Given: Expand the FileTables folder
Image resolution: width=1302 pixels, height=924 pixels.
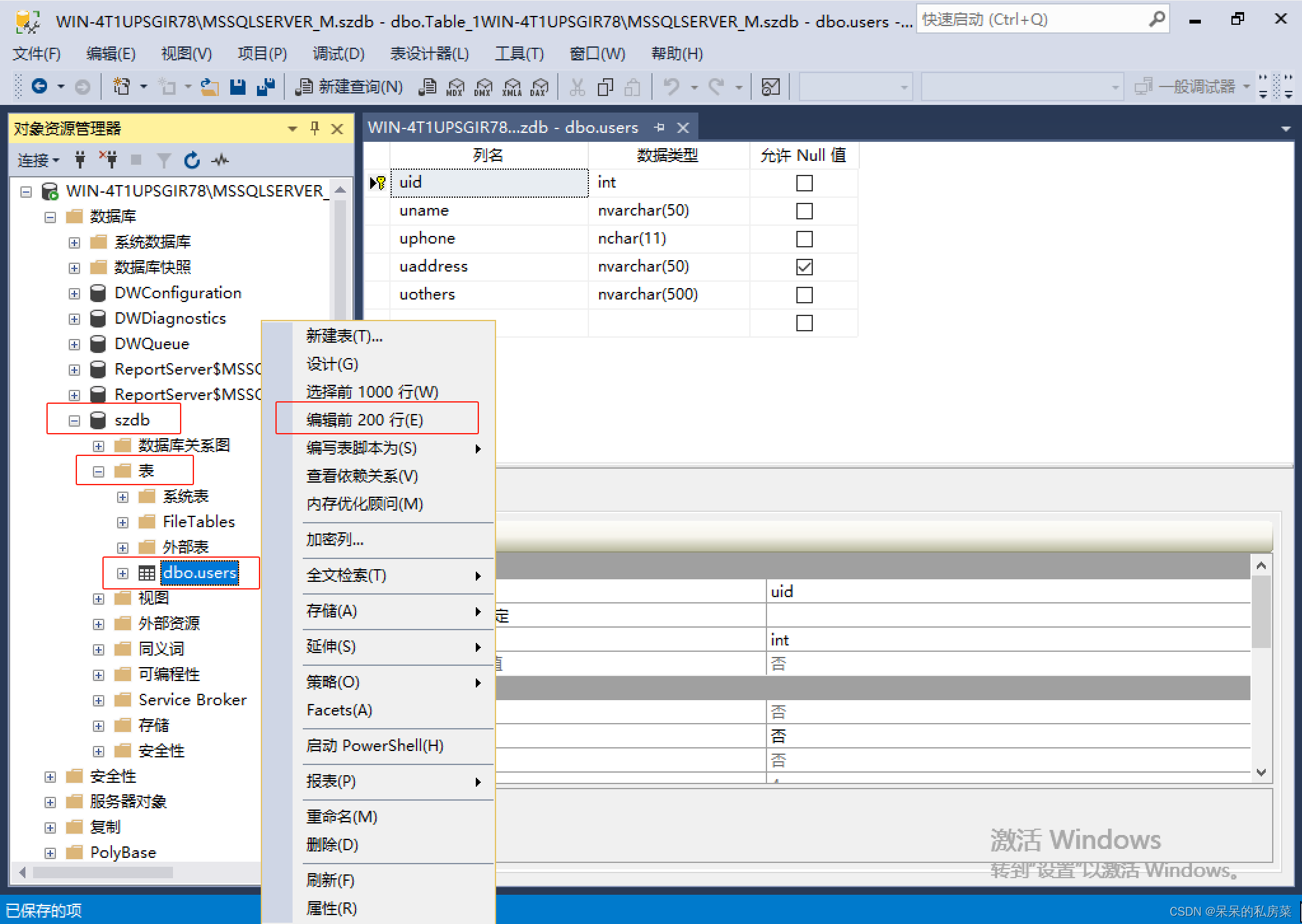Looking at the screenshot, I should pyautogui.click(x=123, y=522).
